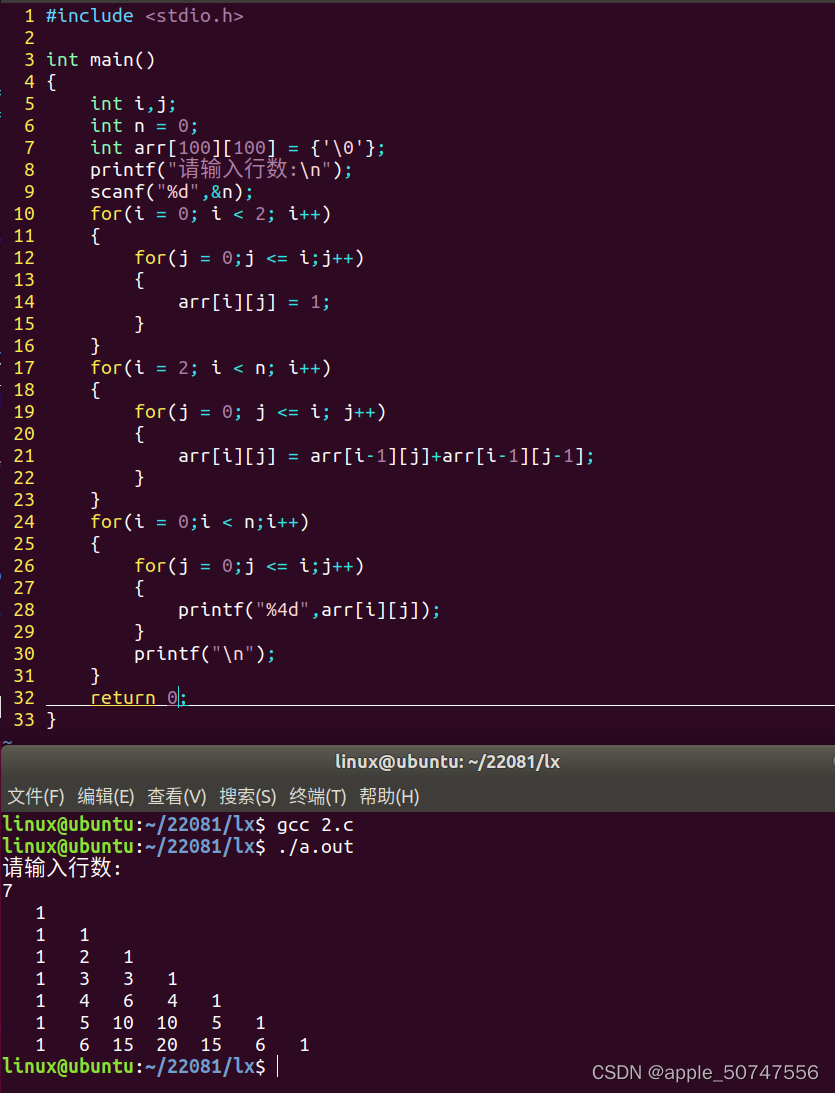Click the for(i = 0; i < 2; i++) line
Screen dimensions: 835x1093
[x=210, y=213]
